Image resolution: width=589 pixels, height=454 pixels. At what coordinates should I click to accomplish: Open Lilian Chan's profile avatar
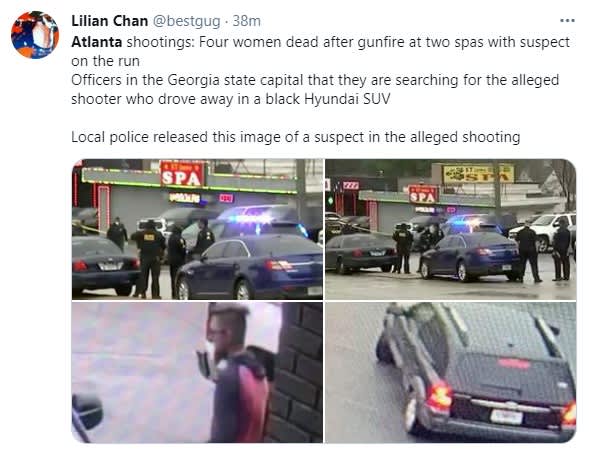35,35
